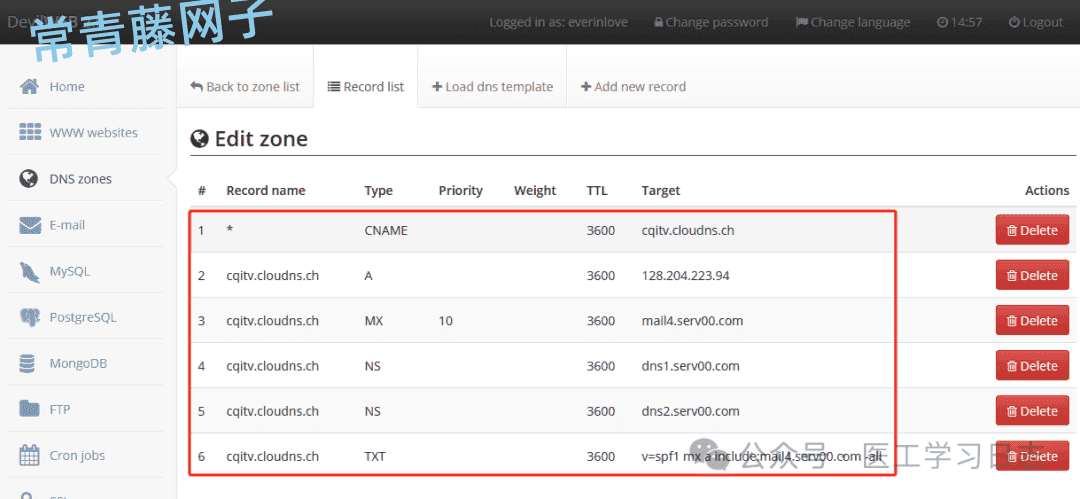
Task: Click the target 128.204.223.94
Action: coord(685,275)
